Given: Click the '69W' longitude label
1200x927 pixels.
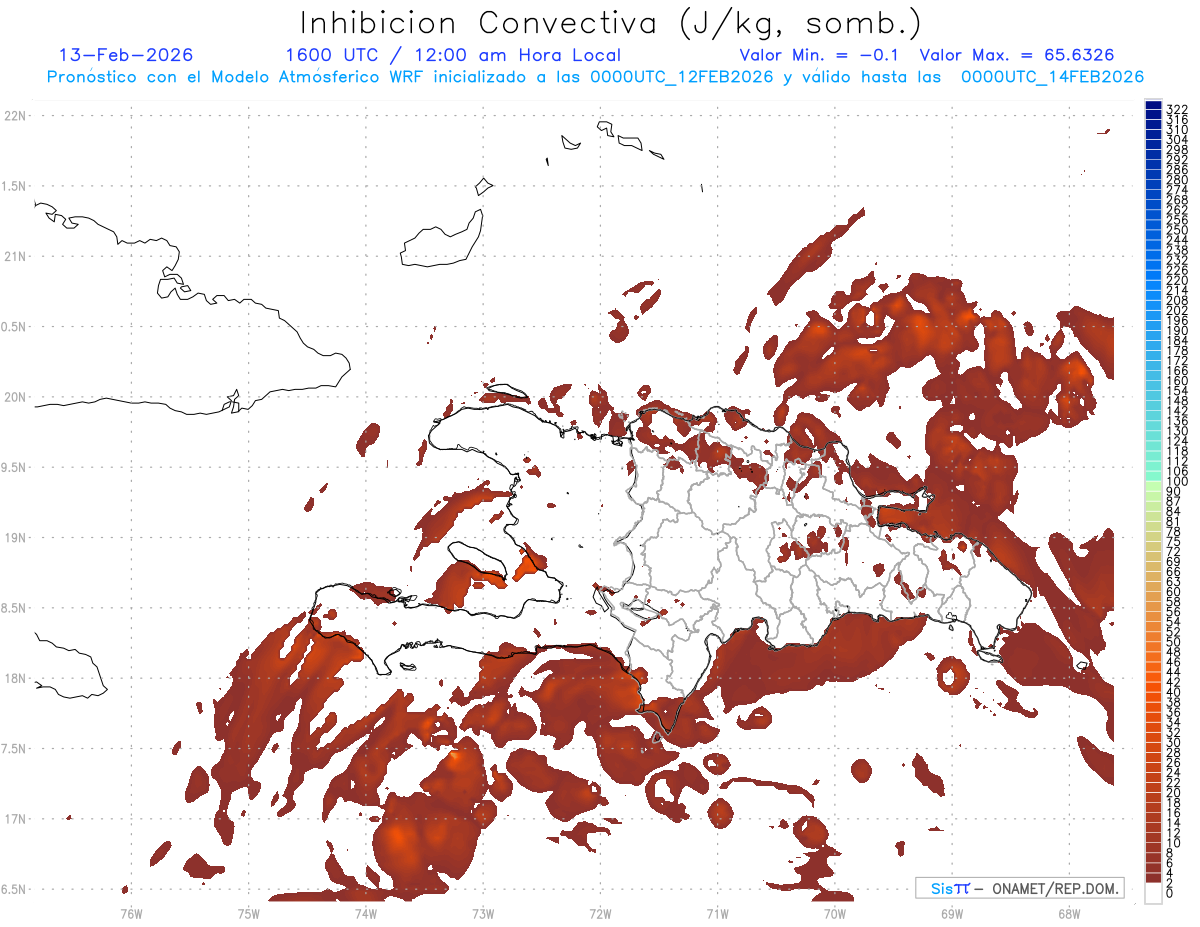Looking at the screenshot, I should (x=952, y=913).
